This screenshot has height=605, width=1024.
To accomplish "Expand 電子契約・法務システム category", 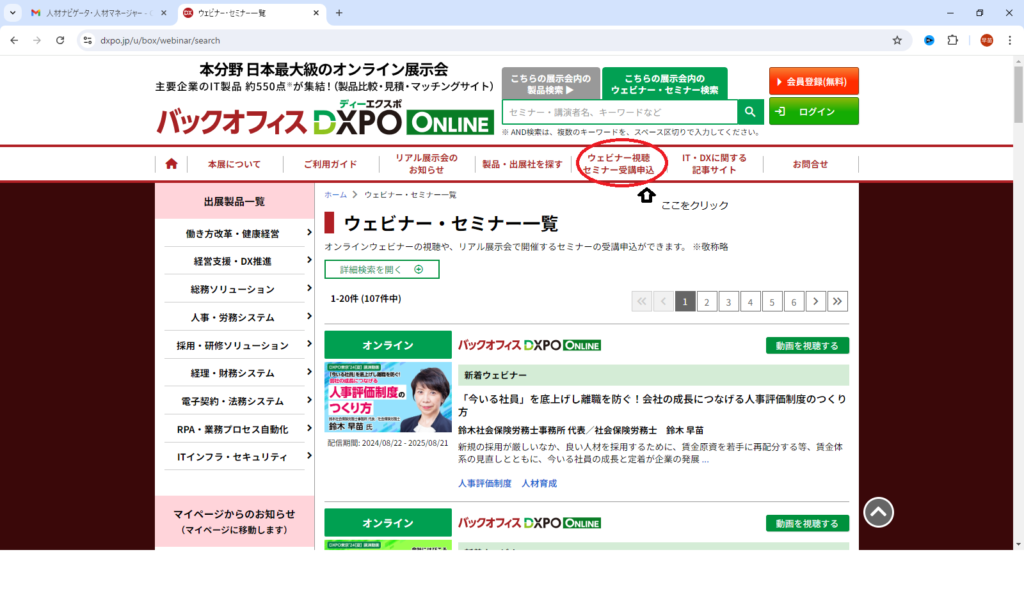I will tap(235, 401).
